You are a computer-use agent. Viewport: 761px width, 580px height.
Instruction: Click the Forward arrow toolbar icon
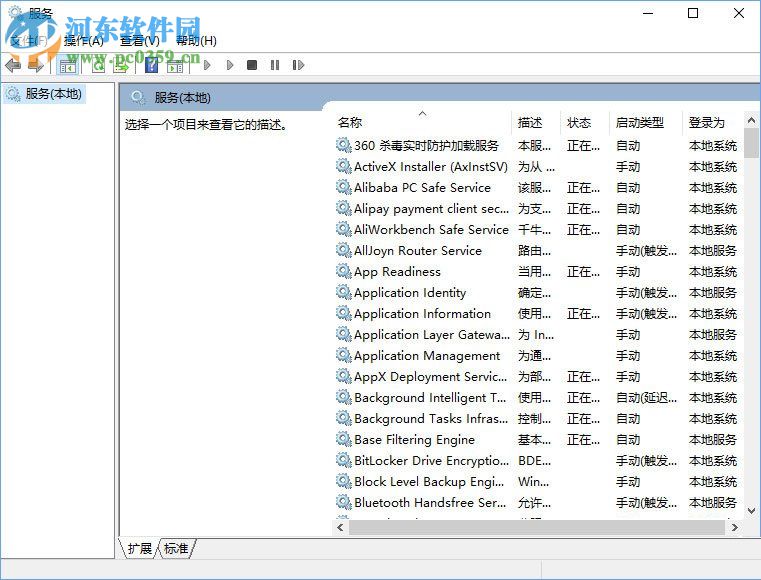(36, 65)
